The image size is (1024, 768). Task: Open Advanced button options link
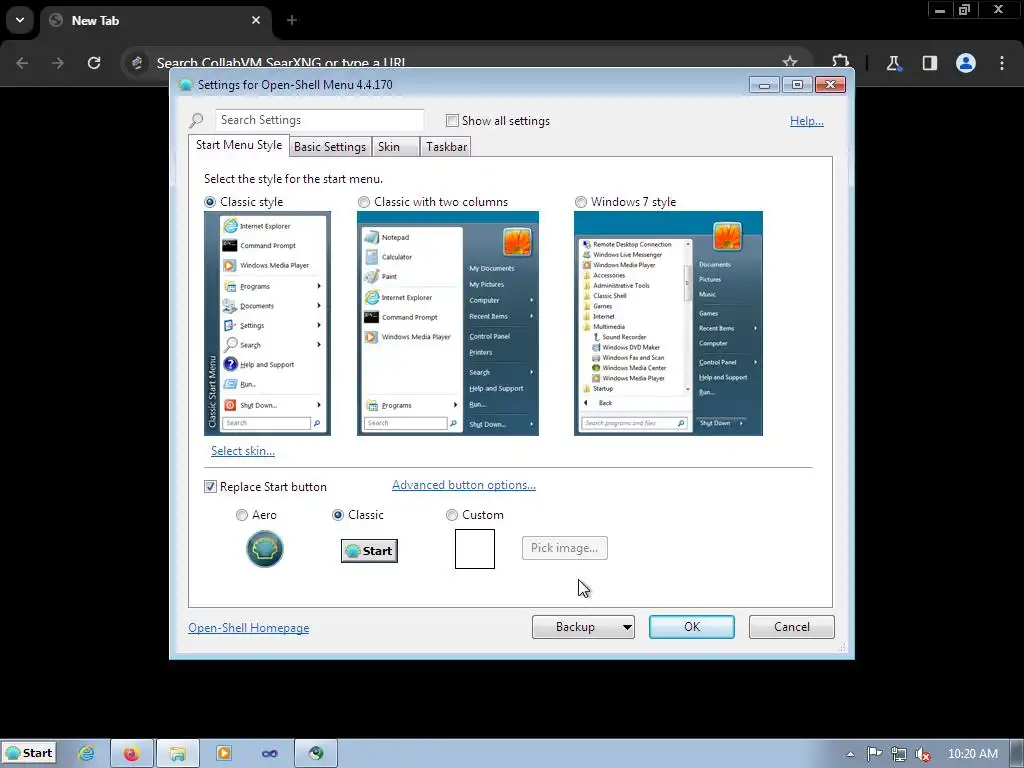[x=464, y=485]
